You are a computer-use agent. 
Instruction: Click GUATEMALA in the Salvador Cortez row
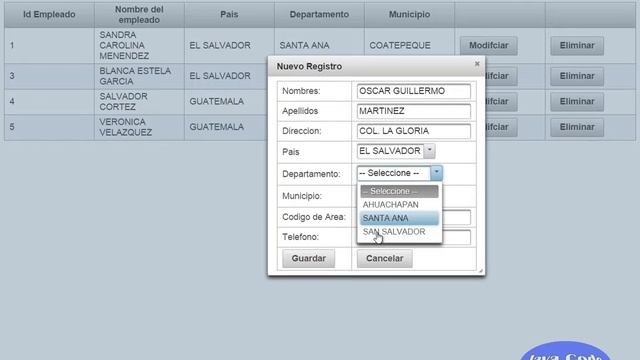pos(216,101)
